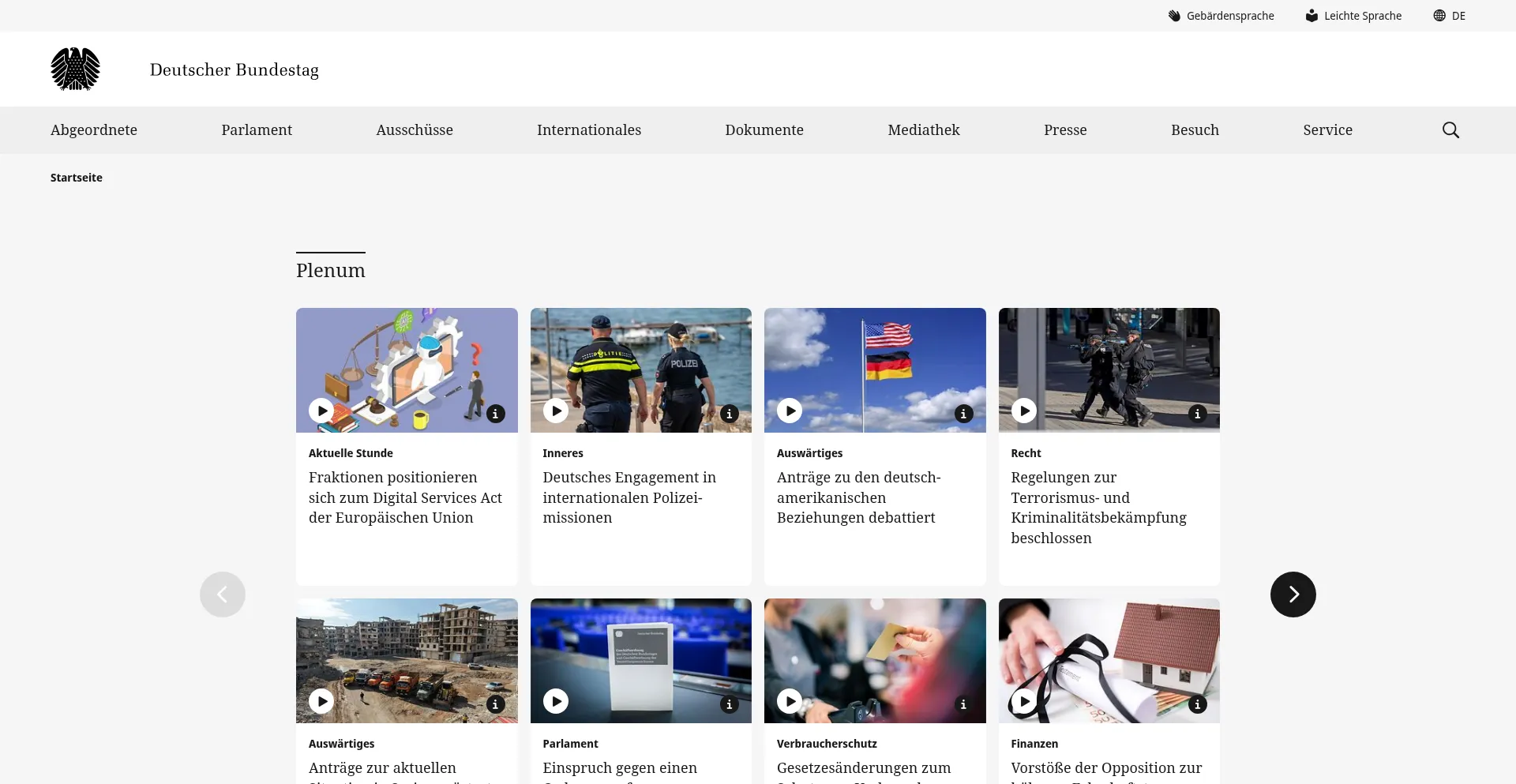Open the Mediathek menu item
Image resolution: width=1516 pixels, height=784 pixels.
pyautogui.click(x=923, y=130)
